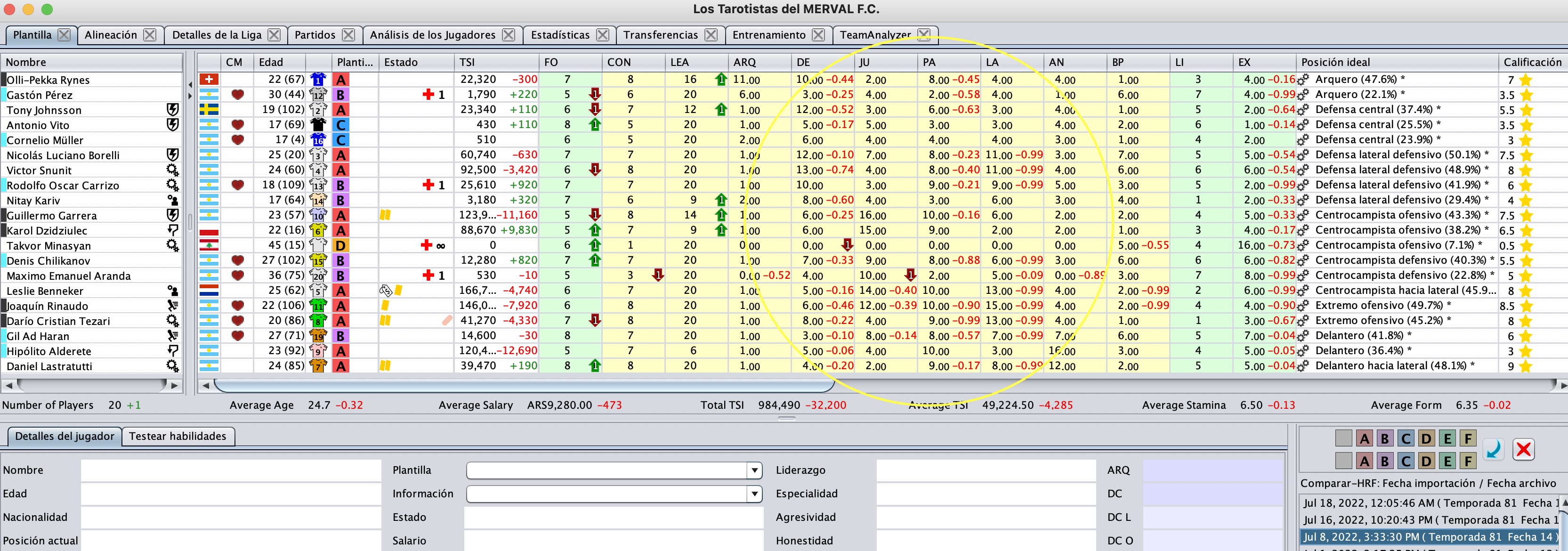Select group C in the top row

1406,438
